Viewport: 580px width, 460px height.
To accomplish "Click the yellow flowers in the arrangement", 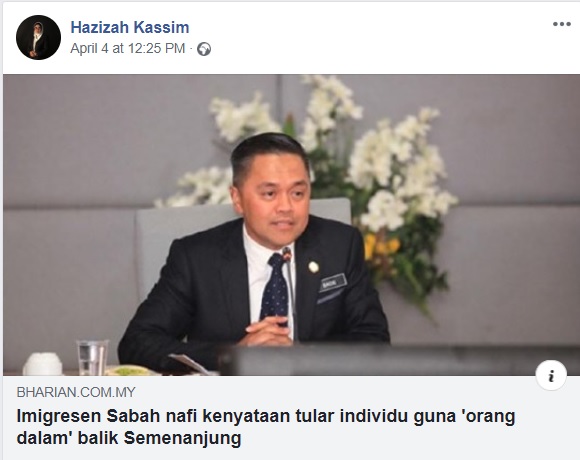I will pyautogui.click(x=381, y=245).
